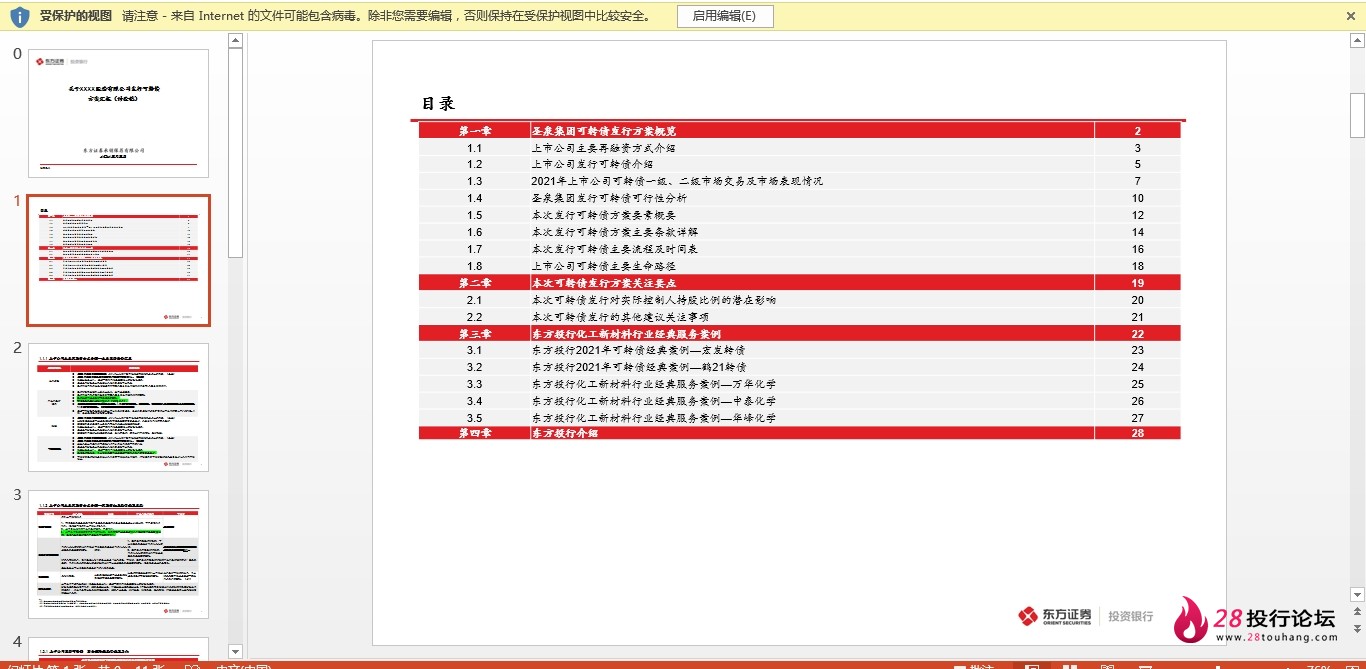1366x669 pixels.
Task: Click the thumbnail panel scroll up arrow
Action: 235,41
